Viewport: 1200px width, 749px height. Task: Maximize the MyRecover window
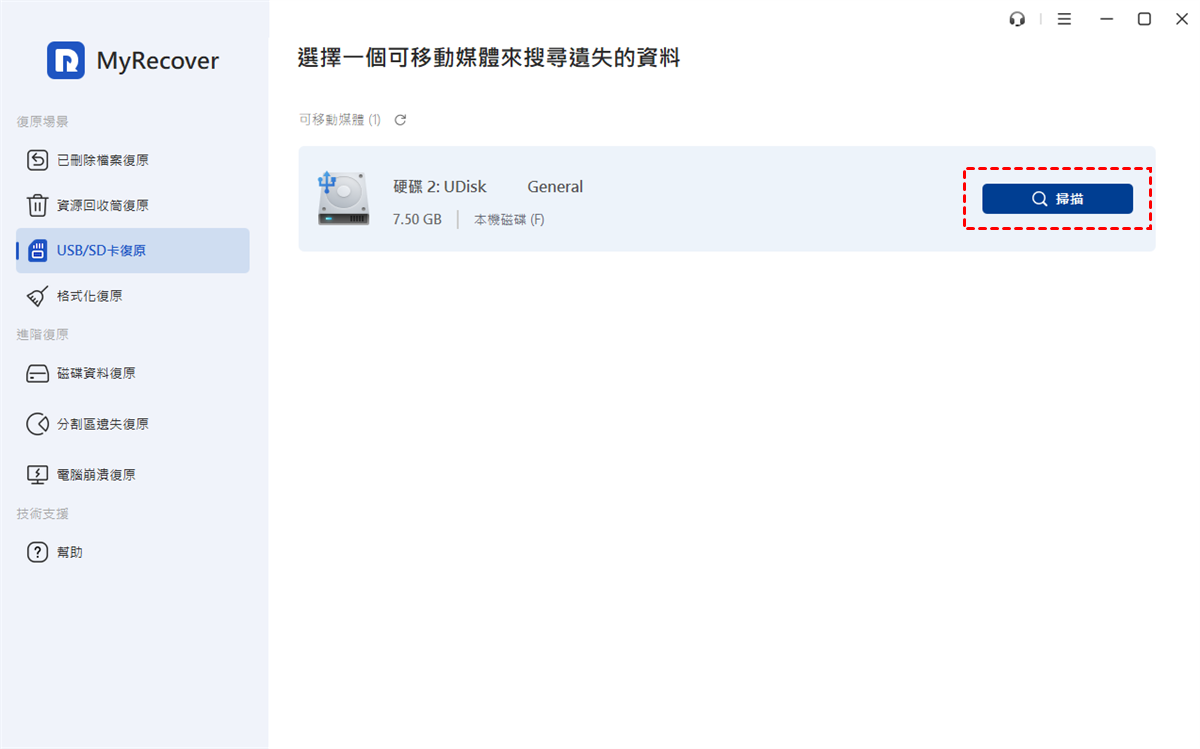coord(1144,19)
